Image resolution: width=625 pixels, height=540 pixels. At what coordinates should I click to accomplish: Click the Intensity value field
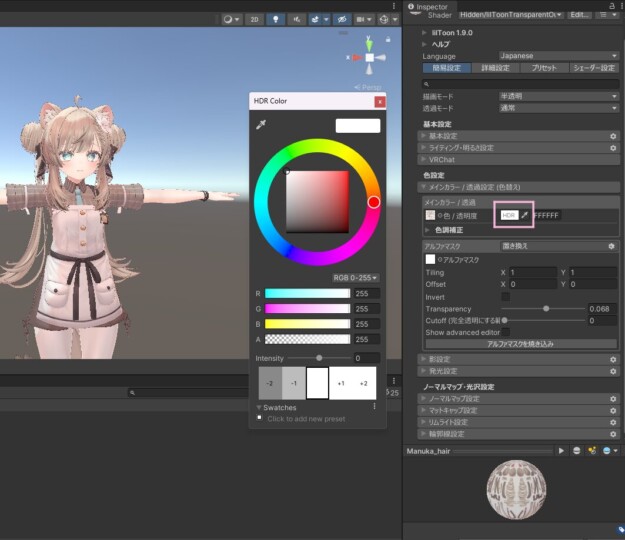[367, 358]
